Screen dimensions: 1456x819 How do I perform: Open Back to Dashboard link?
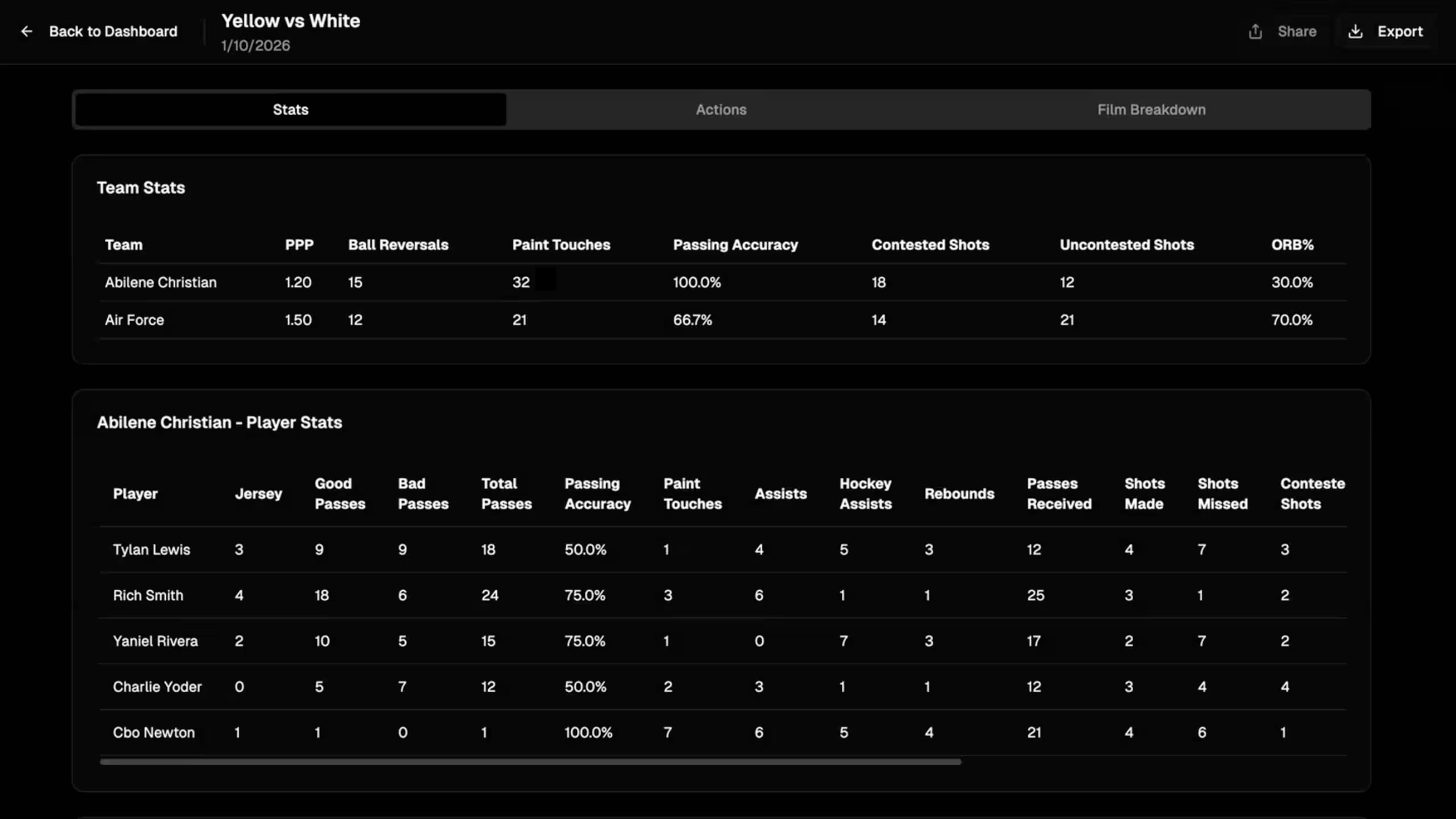113,31
